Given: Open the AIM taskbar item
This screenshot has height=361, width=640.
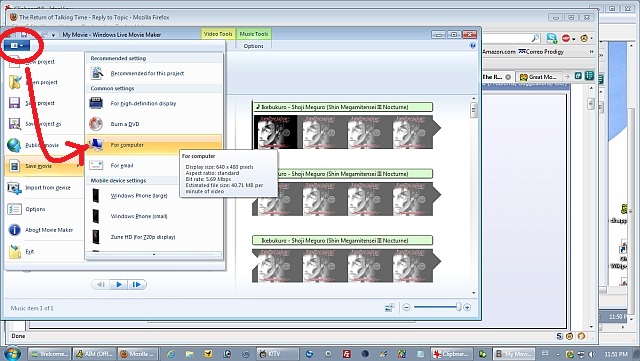Looking at the screenshot, I should click(x=94, y=354).
